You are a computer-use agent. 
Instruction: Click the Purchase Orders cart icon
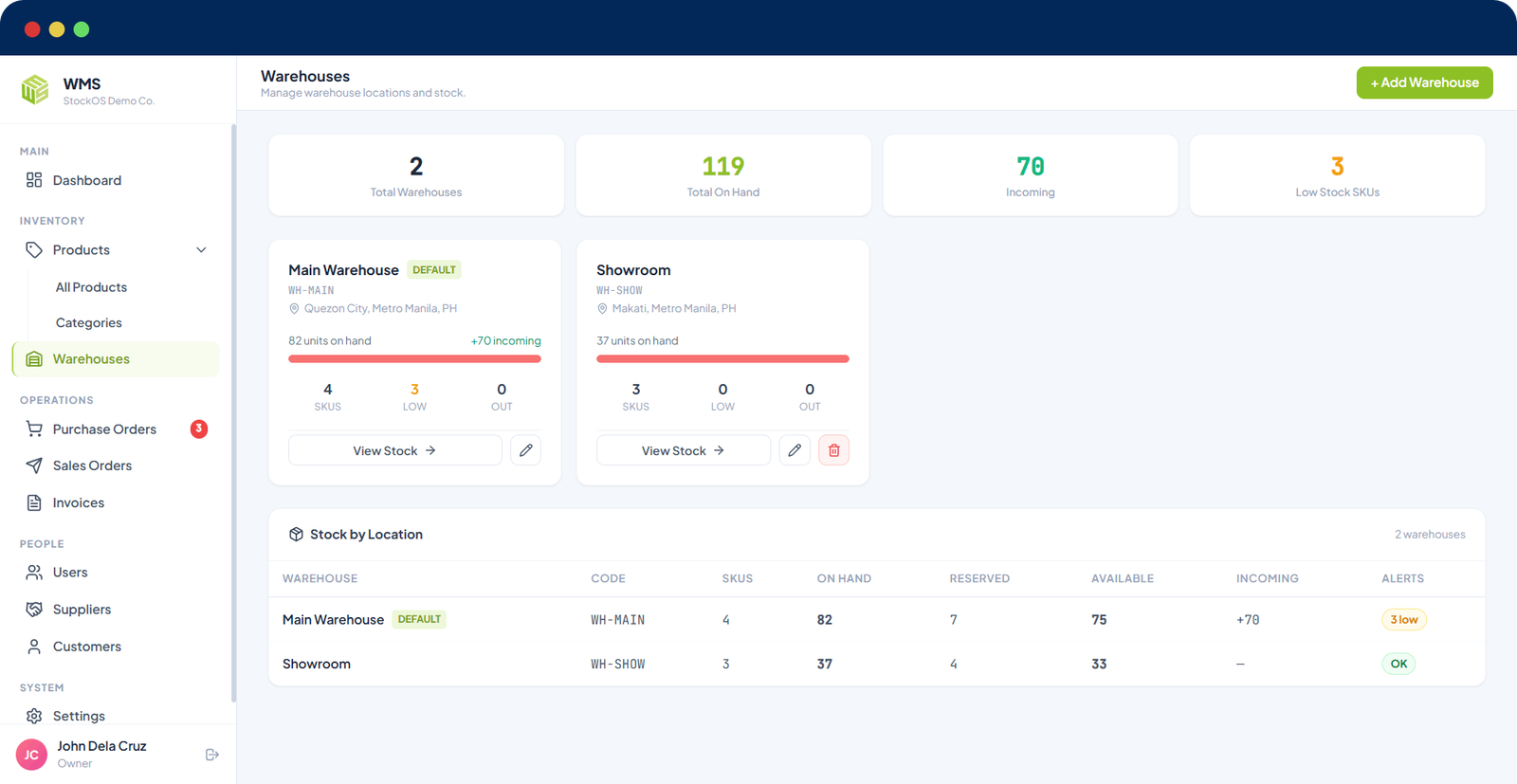34,429
